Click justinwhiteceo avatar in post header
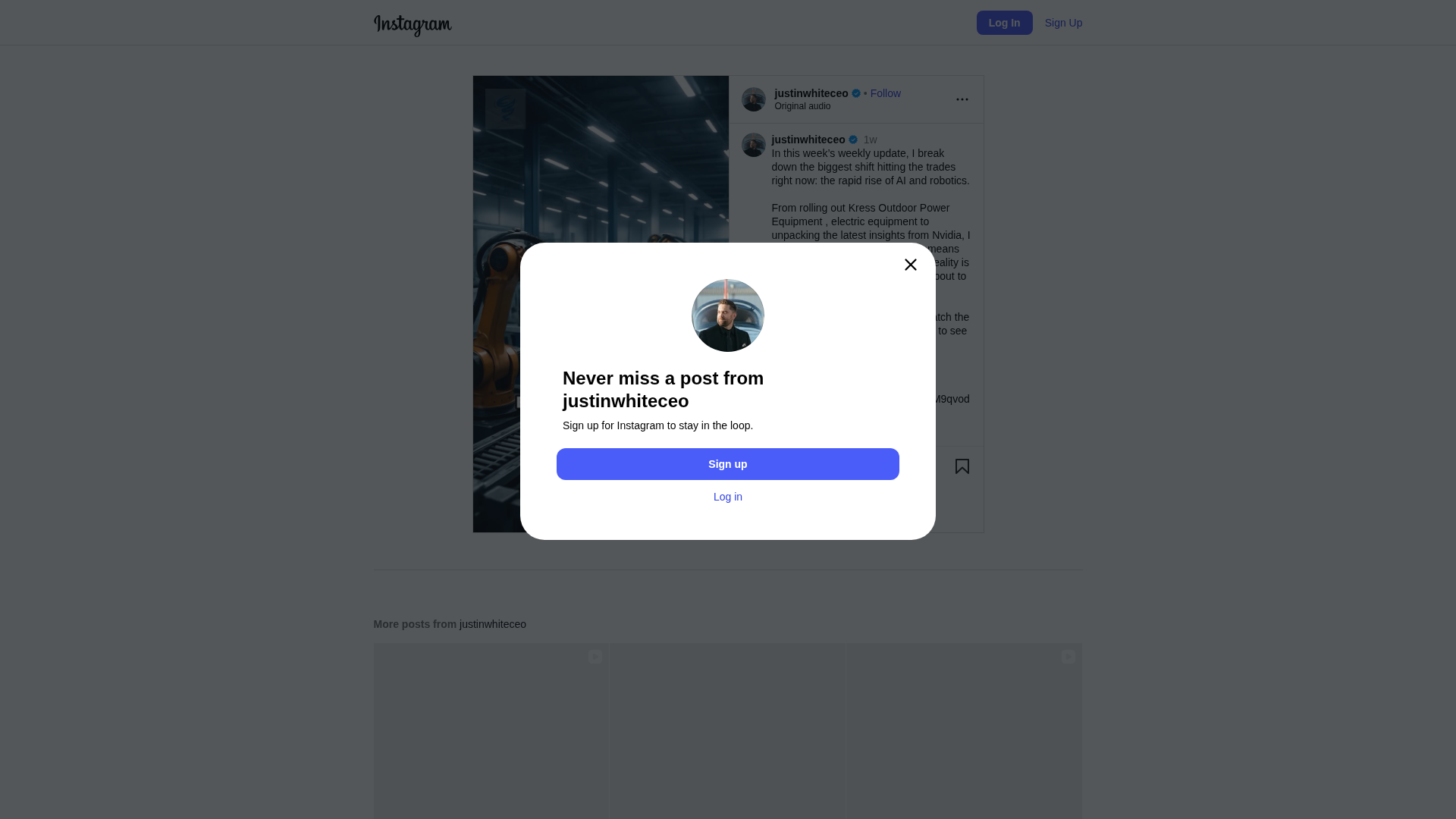Viewport: 1456px width, 819px height. tap(753, 99)
